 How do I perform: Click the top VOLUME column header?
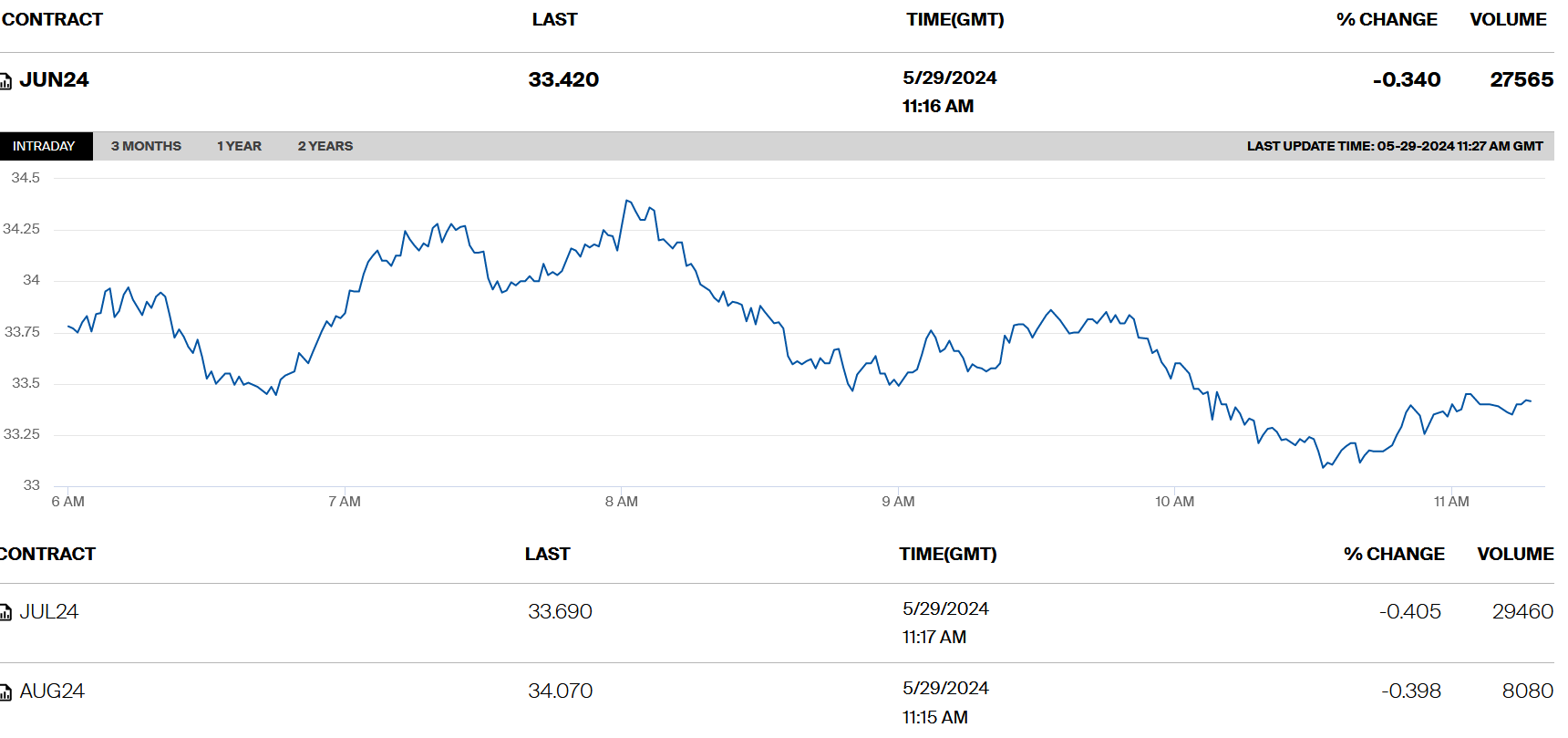1508,19
